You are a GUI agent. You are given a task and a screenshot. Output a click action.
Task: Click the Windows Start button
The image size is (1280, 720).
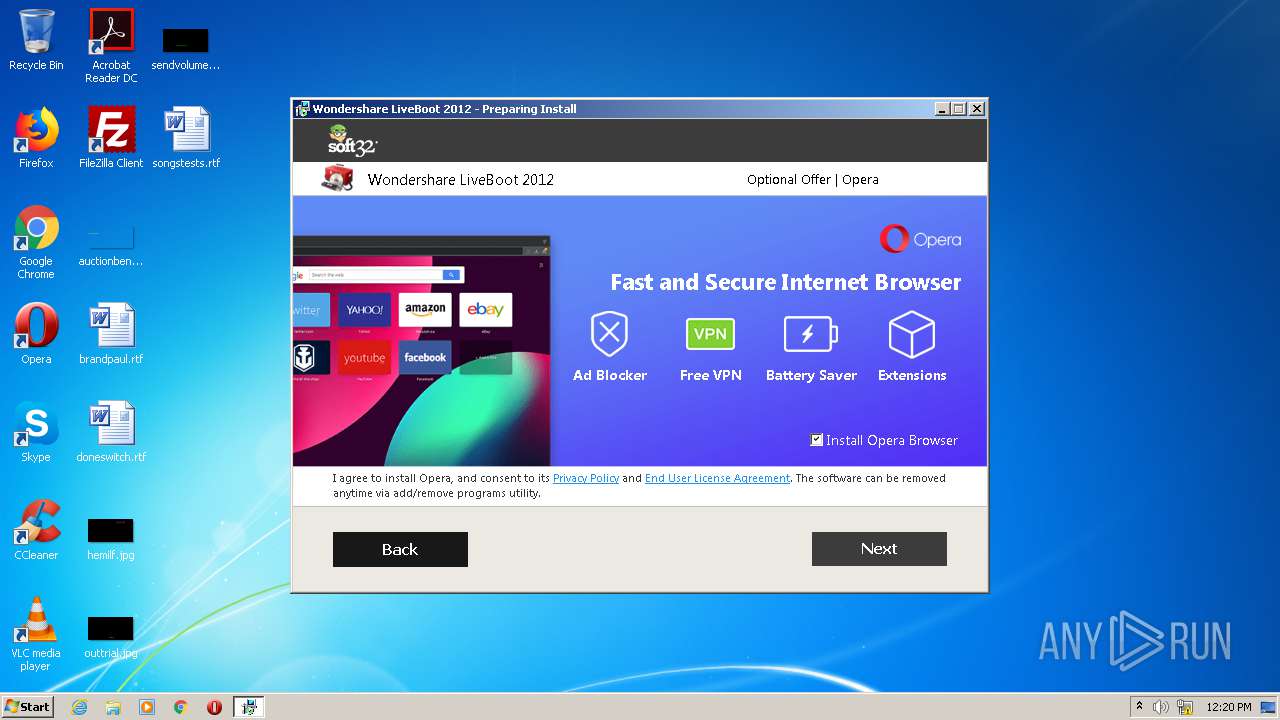tap(27, 707)
